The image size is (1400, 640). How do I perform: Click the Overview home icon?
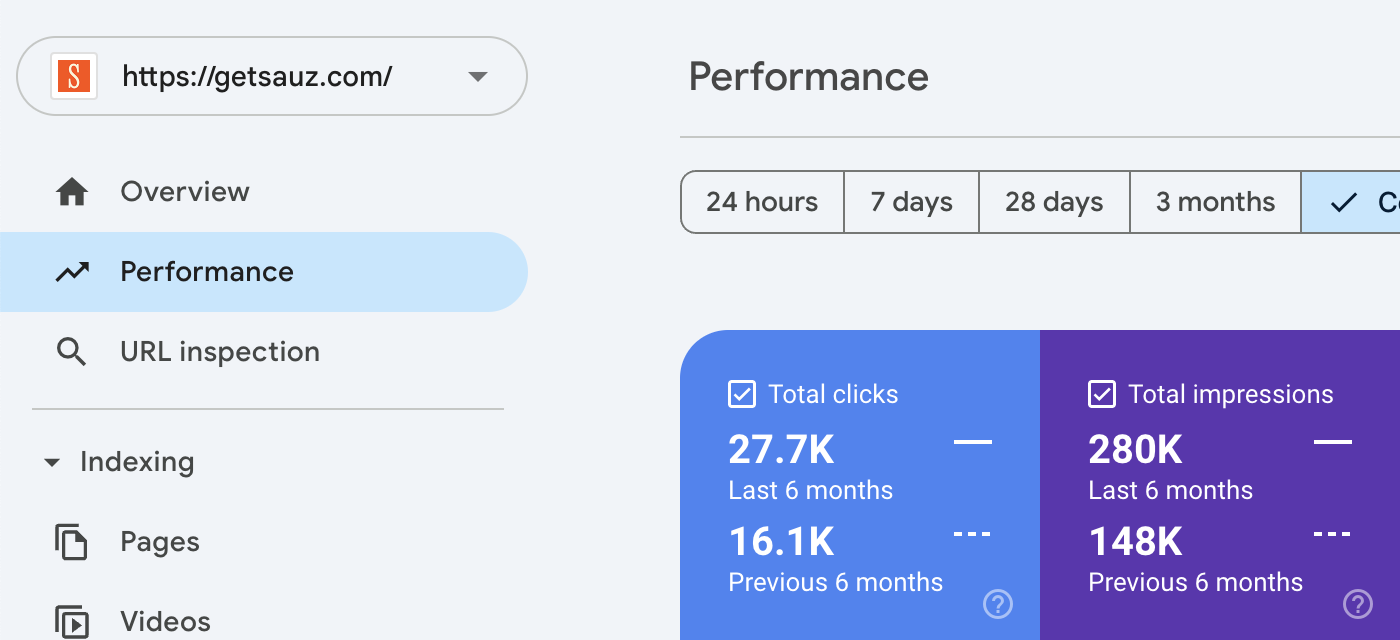pos(72,192)
